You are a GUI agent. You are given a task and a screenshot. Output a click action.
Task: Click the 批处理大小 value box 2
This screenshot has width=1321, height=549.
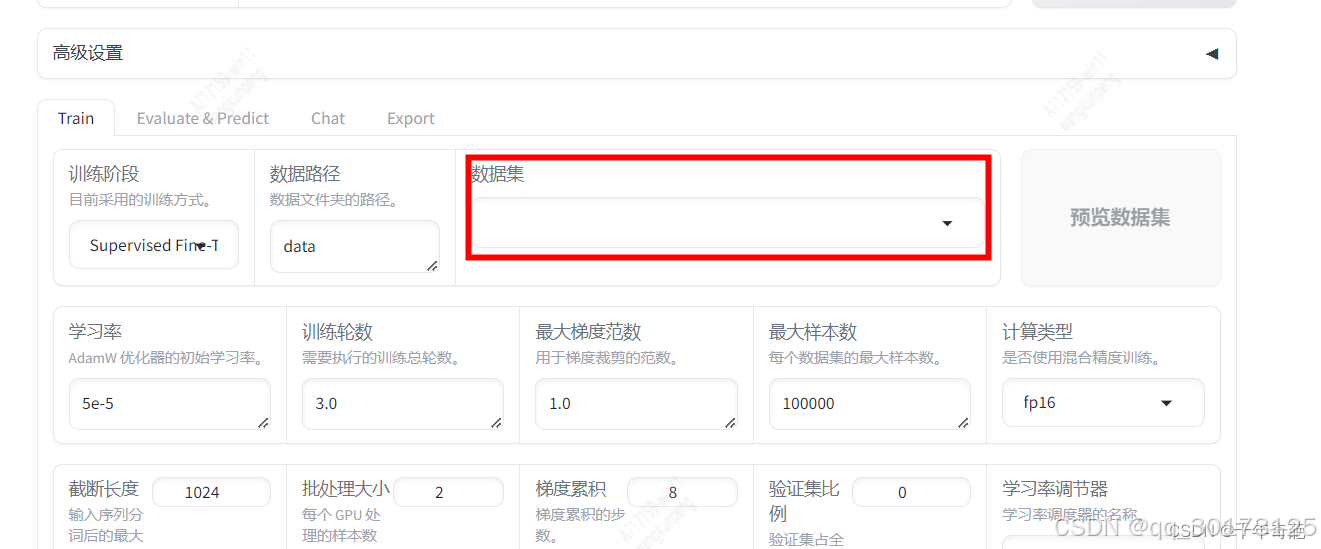click(448, 492)
